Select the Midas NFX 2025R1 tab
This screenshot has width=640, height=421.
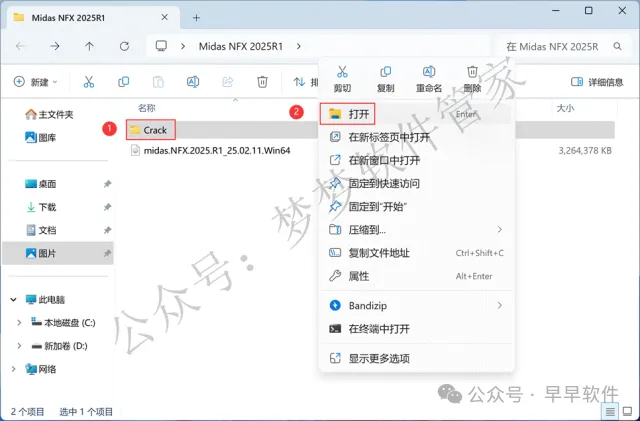pyautogui.click(x=93, y=18)
